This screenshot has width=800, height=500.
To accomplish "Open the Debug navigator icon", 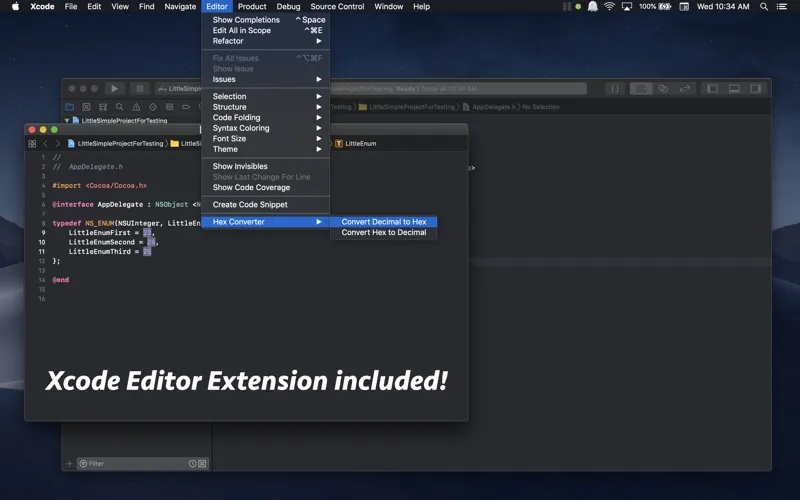I will 169,107.
